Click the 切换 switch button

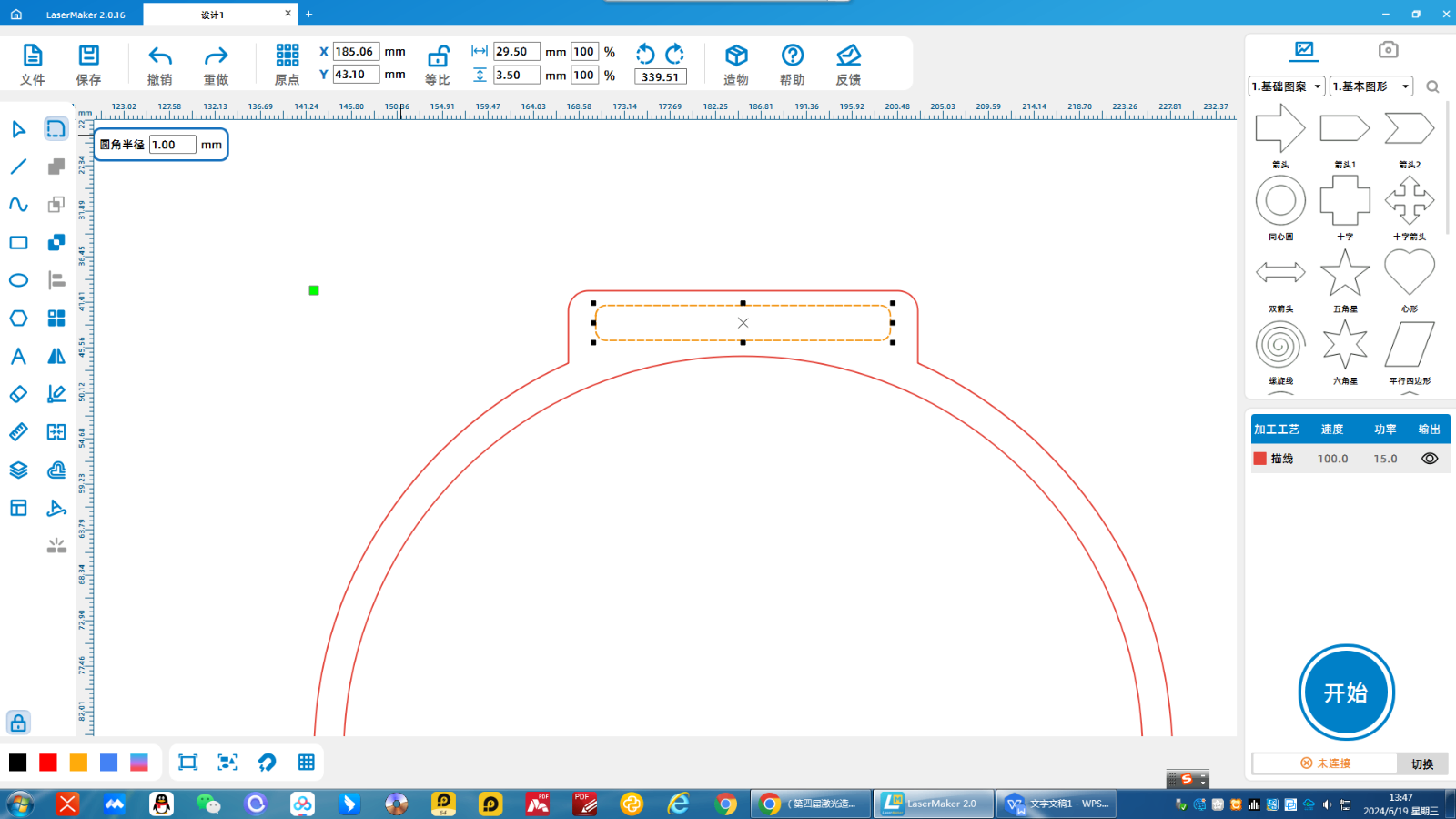pos(1421,763)
